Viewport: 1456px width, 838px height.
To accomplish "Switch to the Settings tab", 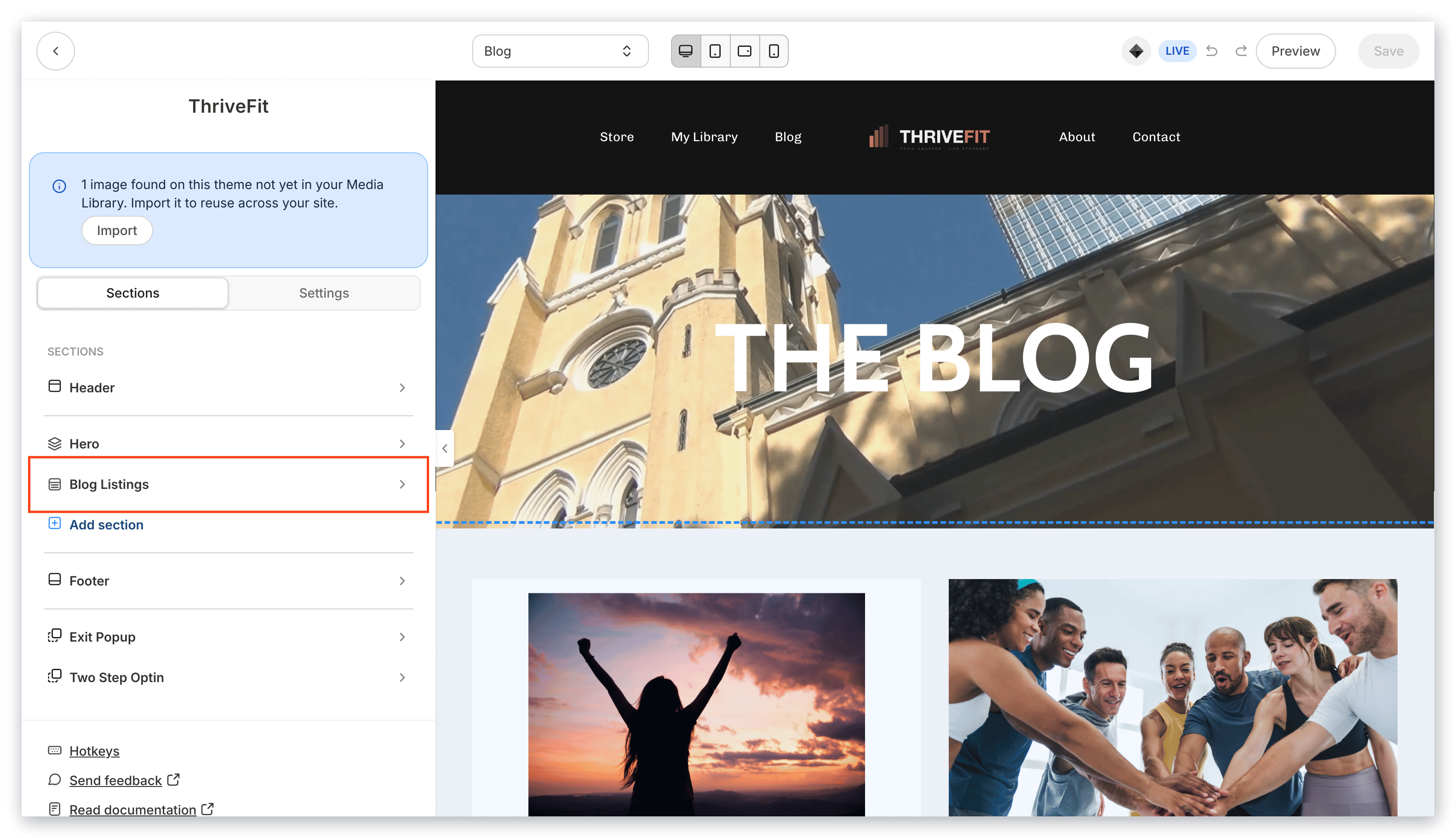I will click(x=324, y=293).
